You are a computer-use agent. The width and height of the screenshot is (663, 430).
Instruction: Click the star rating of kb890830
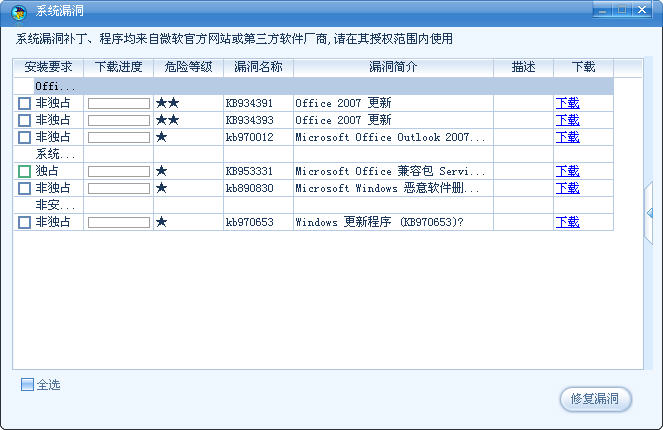pos(162,188)
